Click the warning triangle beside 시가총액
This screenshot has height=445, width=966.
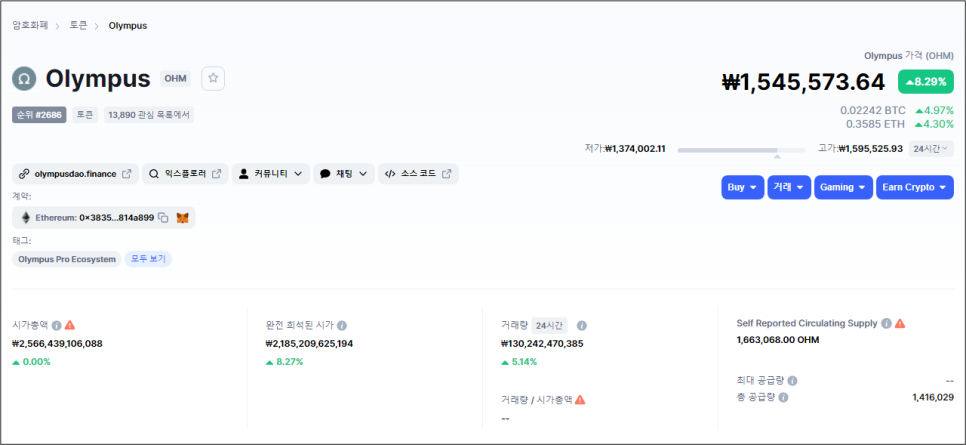pos(70,325)
